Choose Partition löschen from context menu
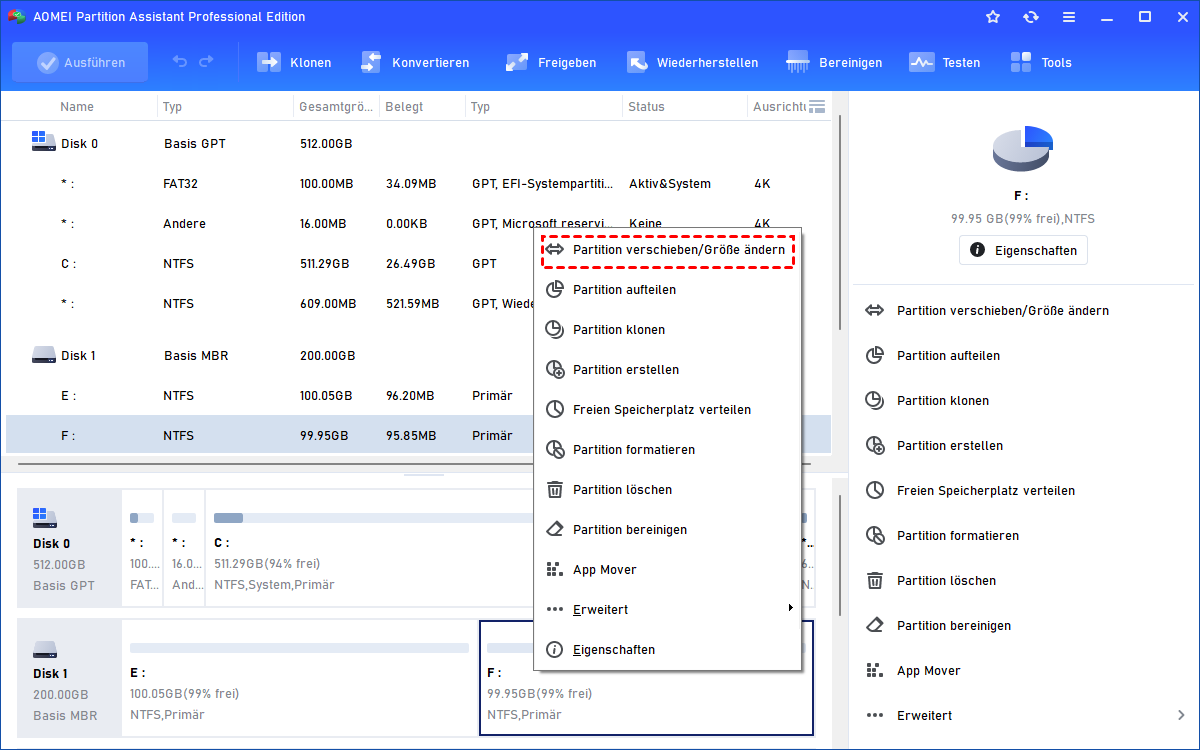The width and height of the screenshot is (1200, 750). (x=621, y=490)
